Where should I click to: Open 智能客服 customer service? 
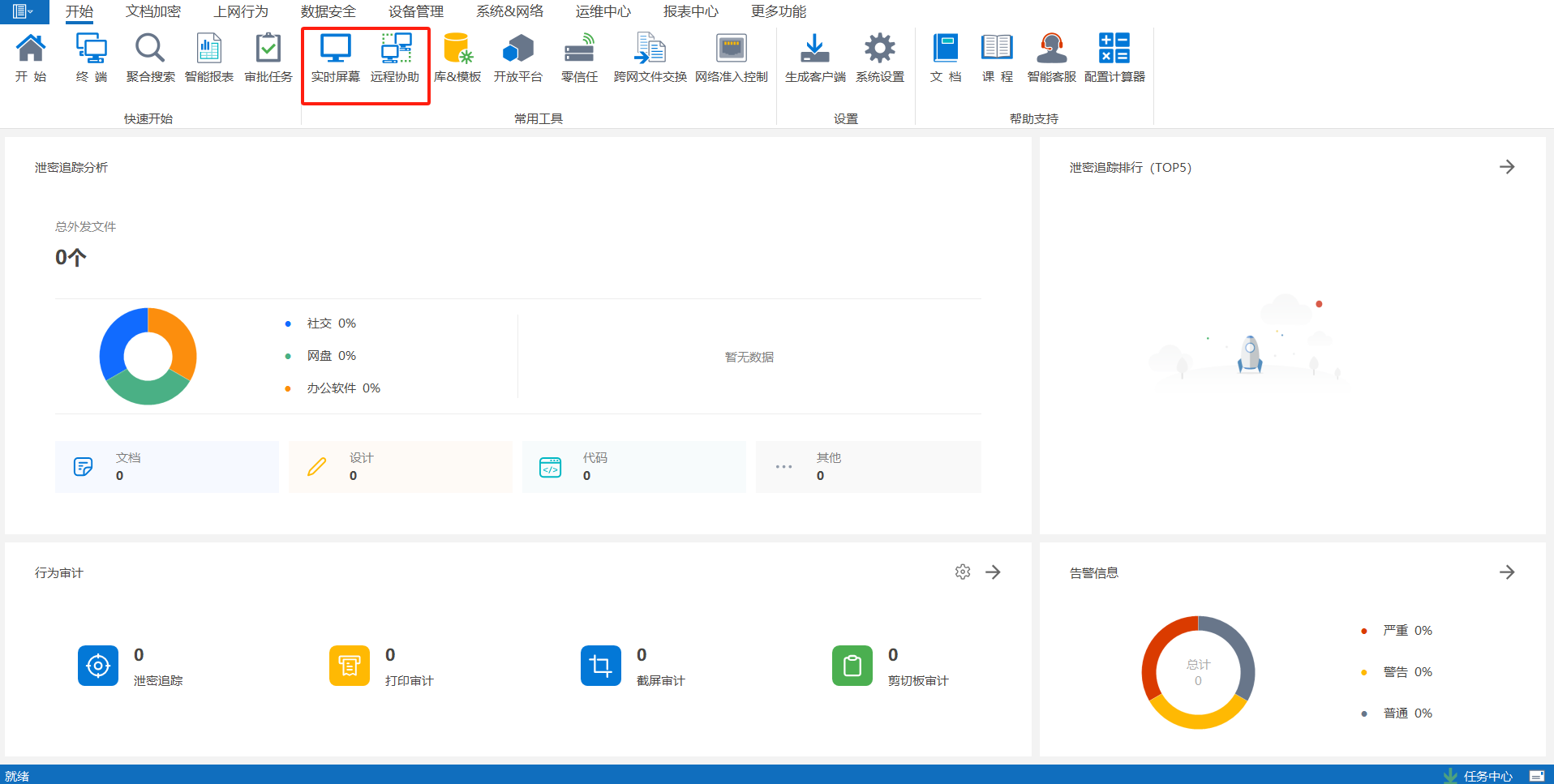(x=1051, y=58)
